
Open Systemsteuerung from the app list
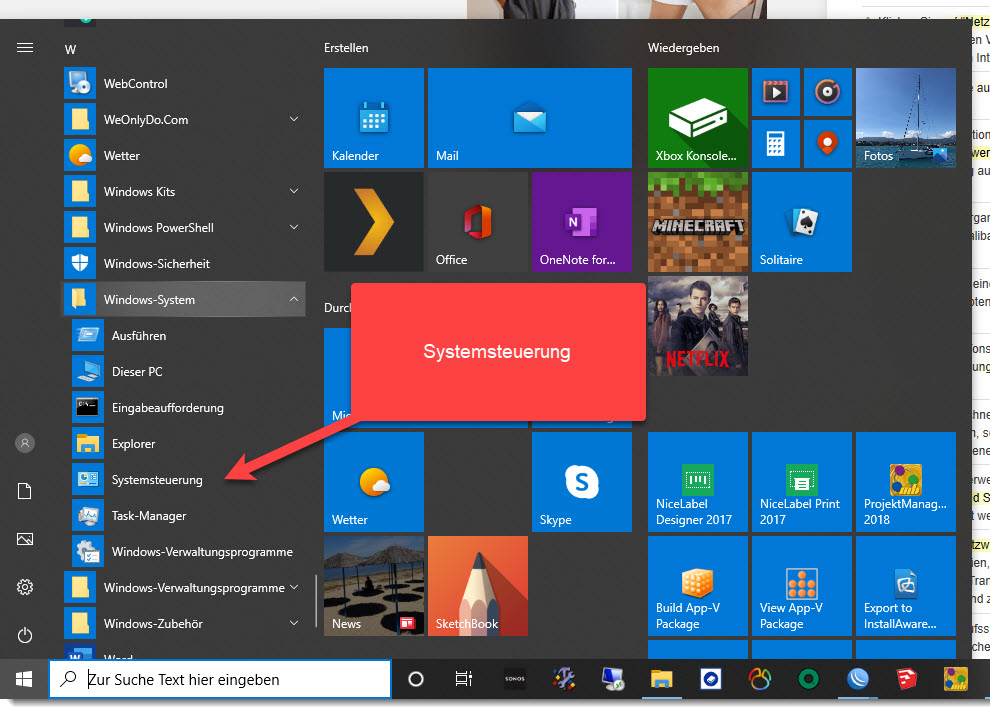pos(157,480)
